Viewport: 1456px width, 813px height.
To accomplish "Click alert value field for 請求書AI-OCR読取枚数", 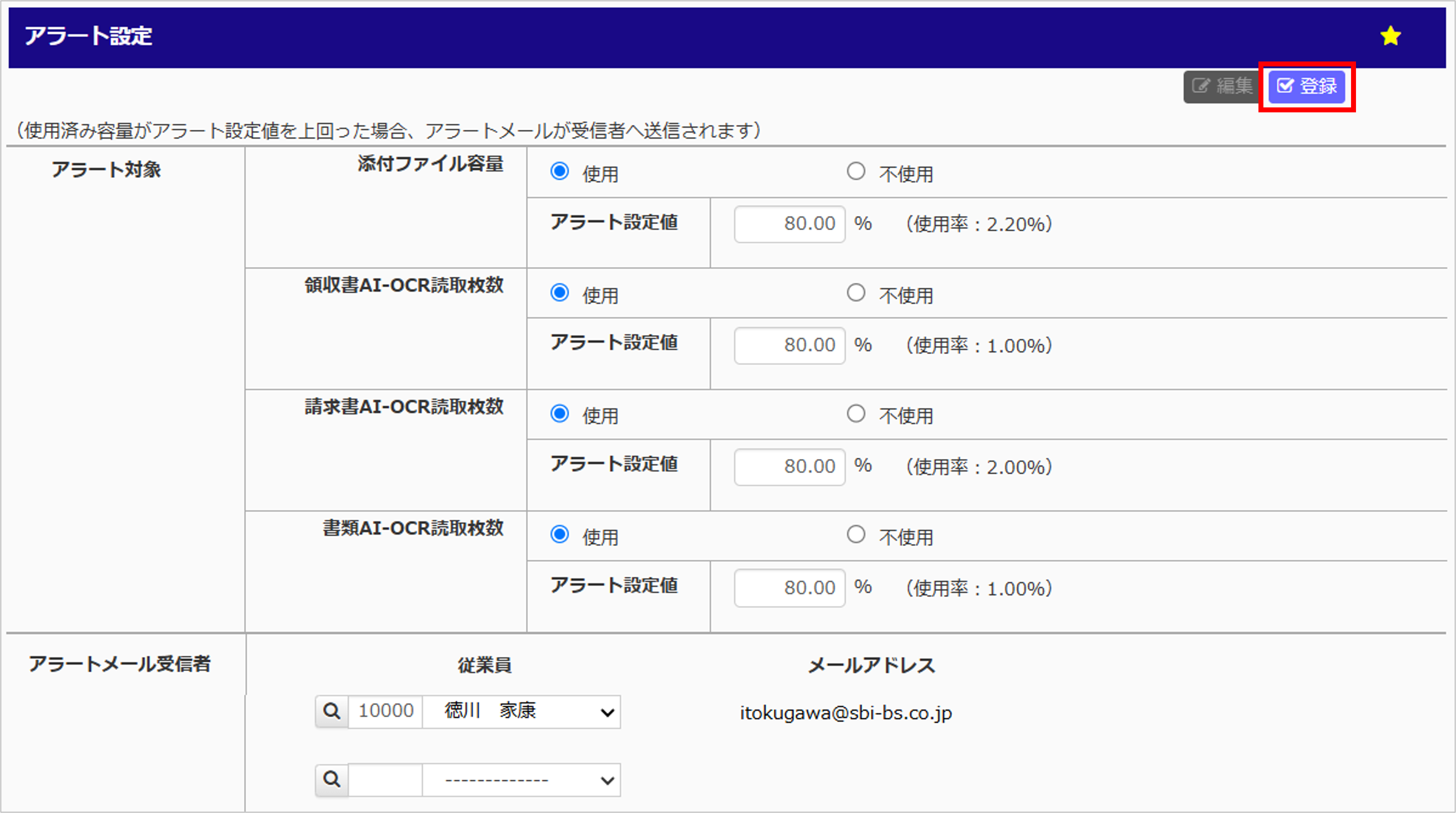I will click(789, 467).
